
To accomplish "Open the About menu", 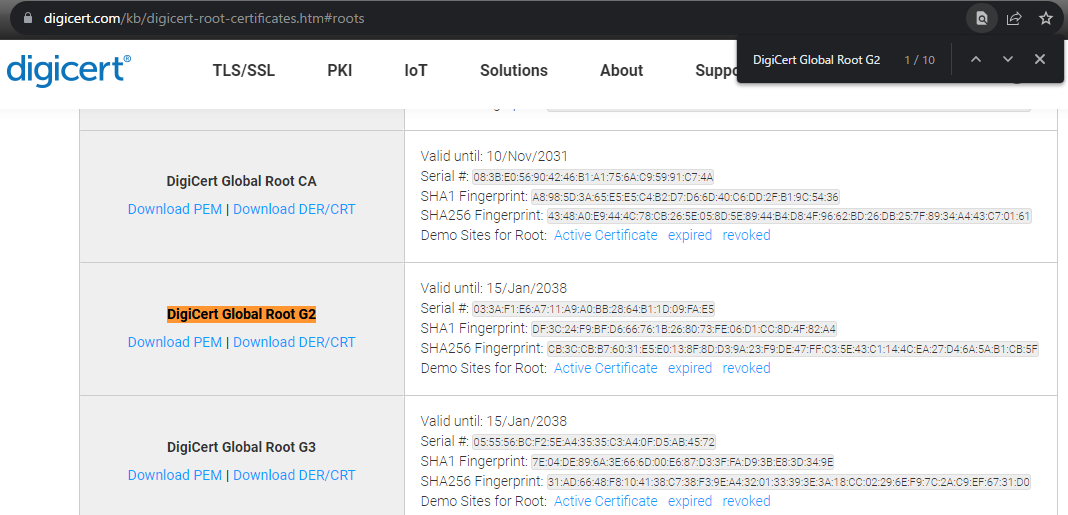I will [621, 71].
